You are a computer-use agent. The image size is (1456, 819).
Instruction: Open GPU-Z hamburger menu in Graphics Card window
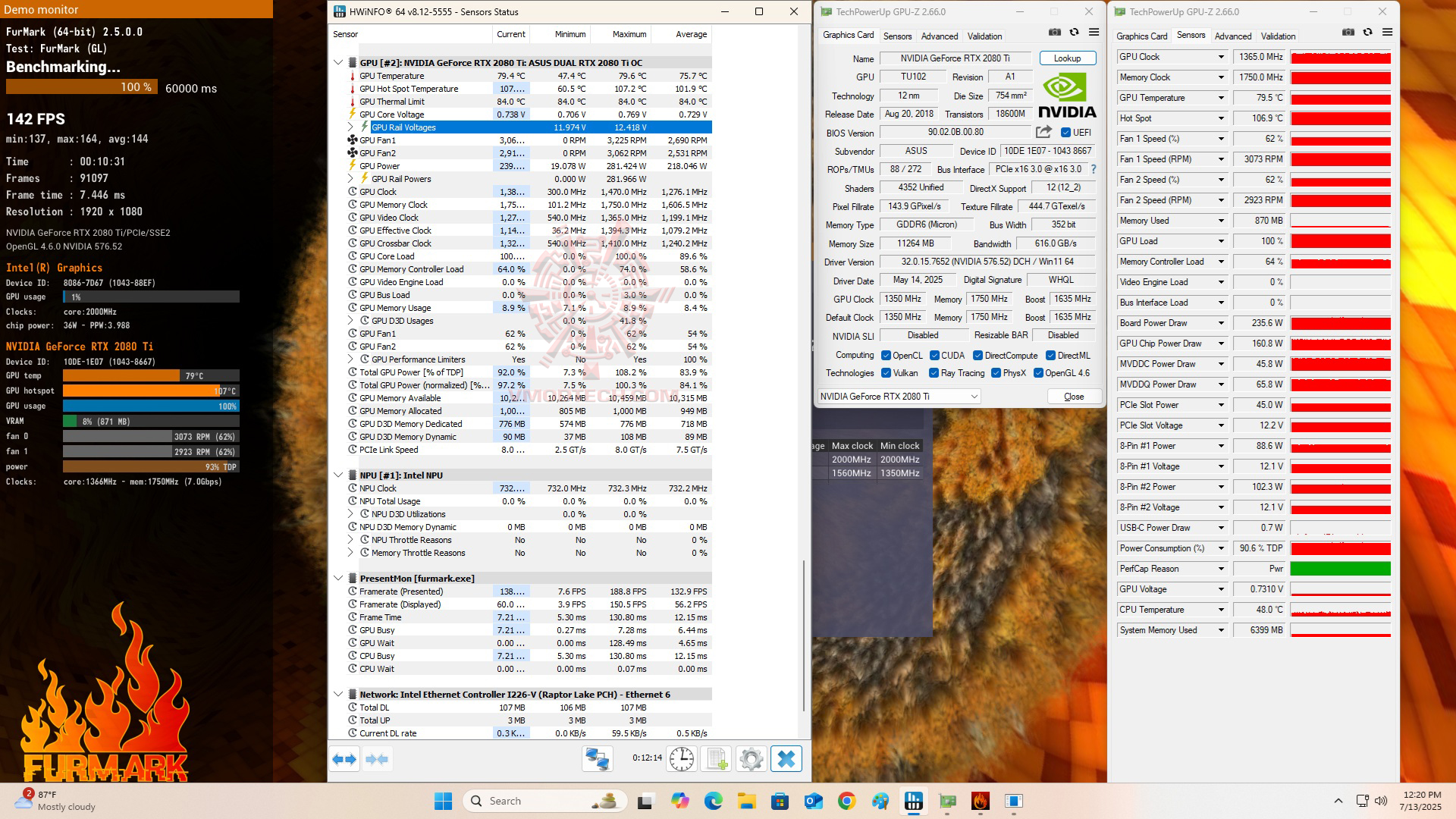(1094, 33)
